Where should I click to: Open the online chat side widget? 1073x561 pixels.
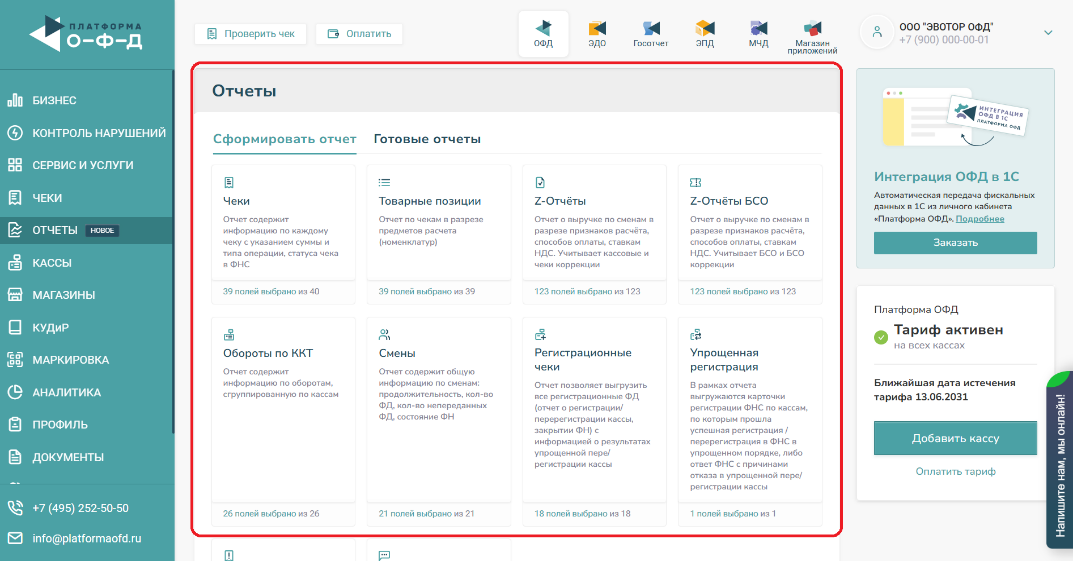pos(1059,460)
